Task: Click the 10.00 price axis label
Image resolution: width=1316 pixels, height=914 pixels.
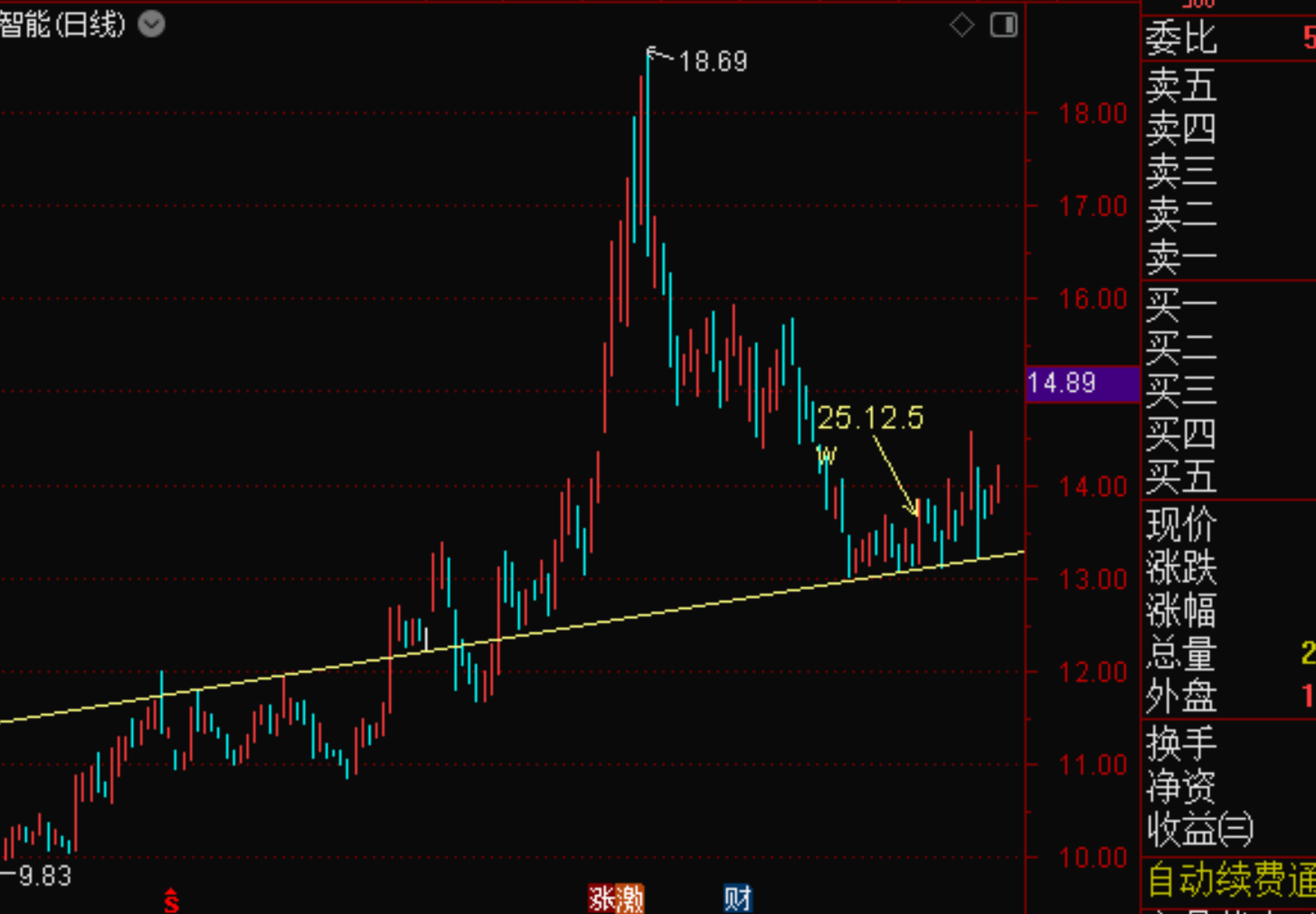Action: 1094,858
